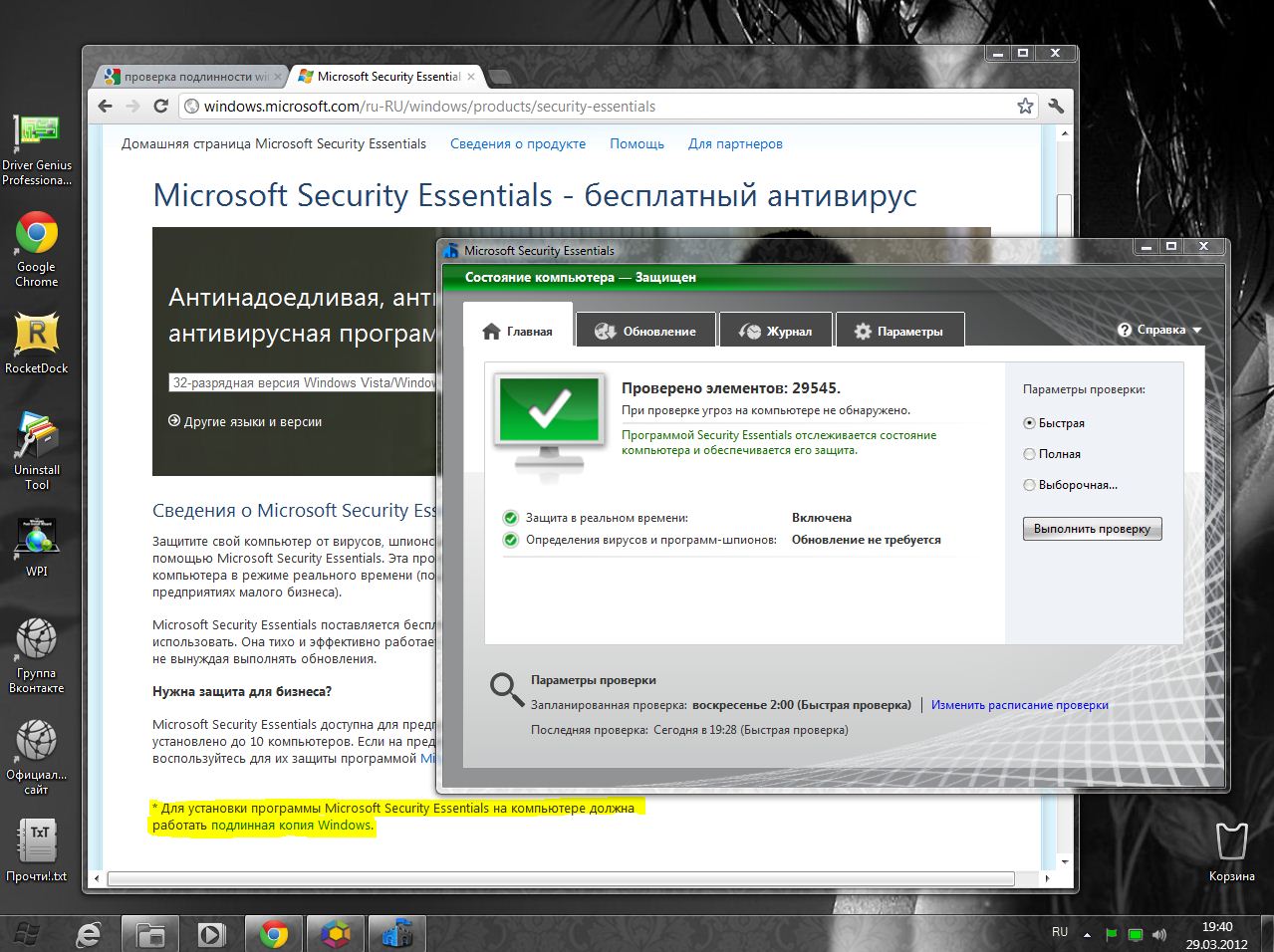Click Chrome horizontal scrollbar

[561, 879]
